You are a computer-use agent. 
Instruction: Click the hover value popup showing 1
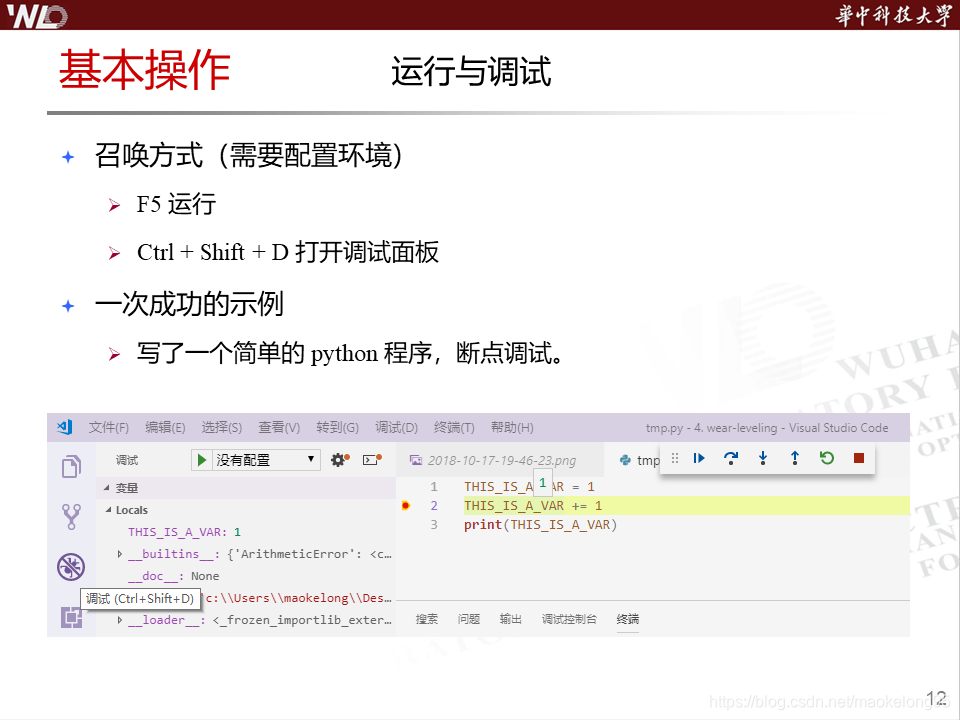(542, 483)
